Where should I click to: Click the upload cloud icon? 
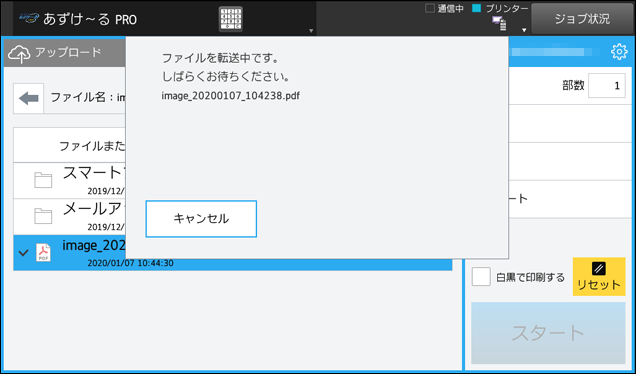(x=19, y=54)
